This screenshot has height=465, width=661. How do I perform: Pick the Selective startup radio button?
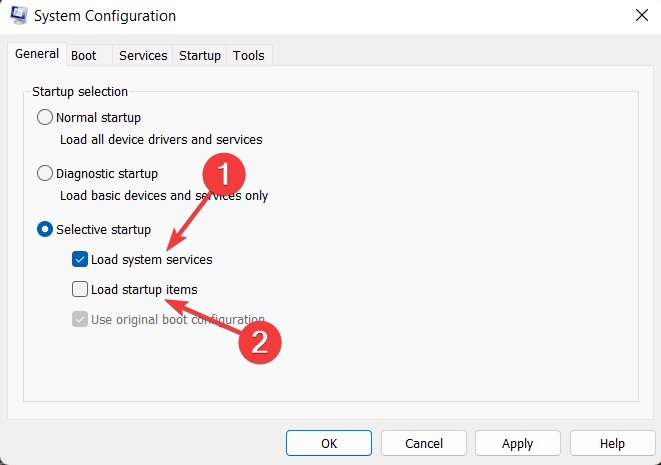[x=45, y=229]
